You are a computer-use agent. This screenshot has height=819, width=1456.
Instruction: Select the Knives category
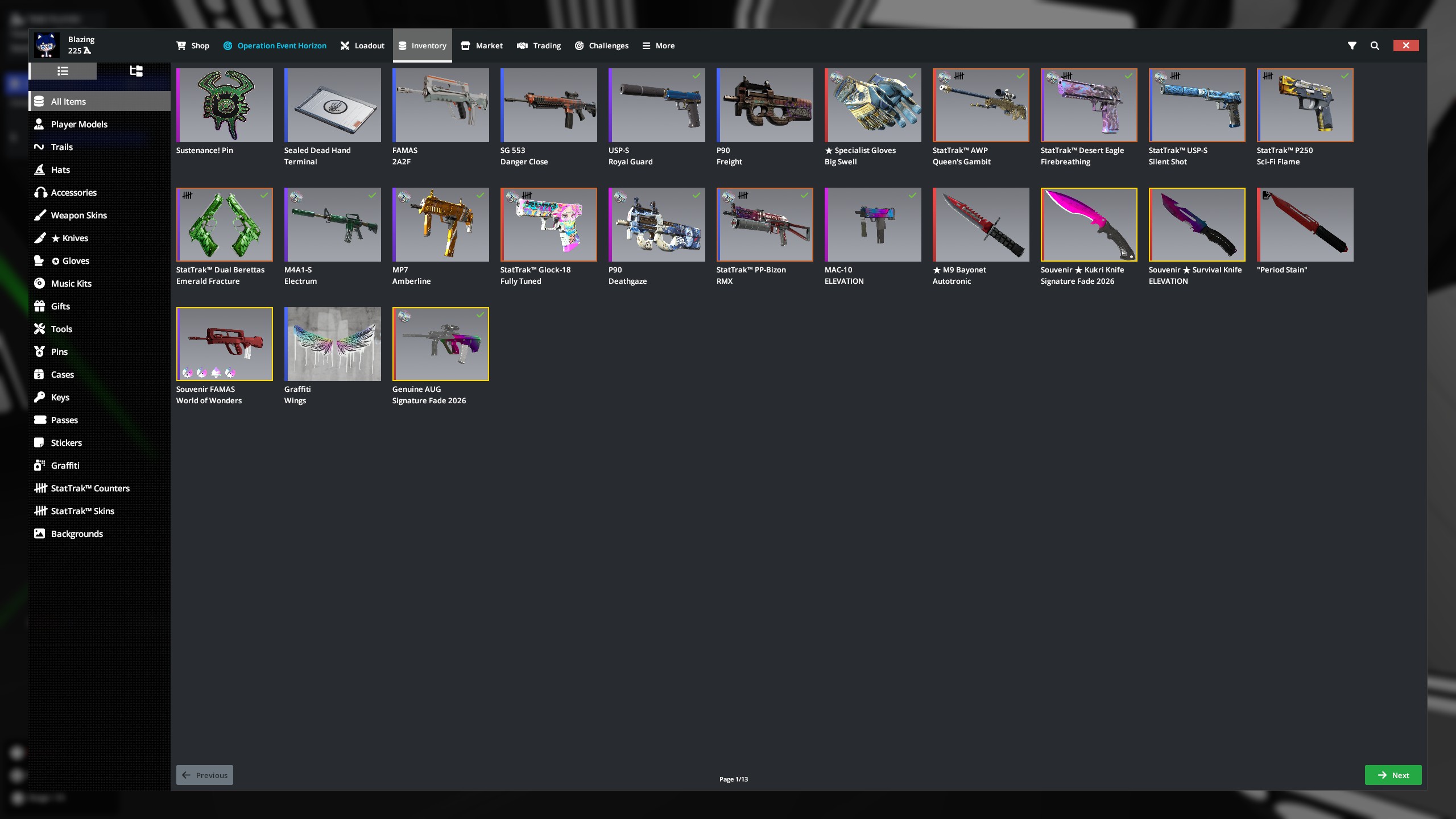pos(69,238)
